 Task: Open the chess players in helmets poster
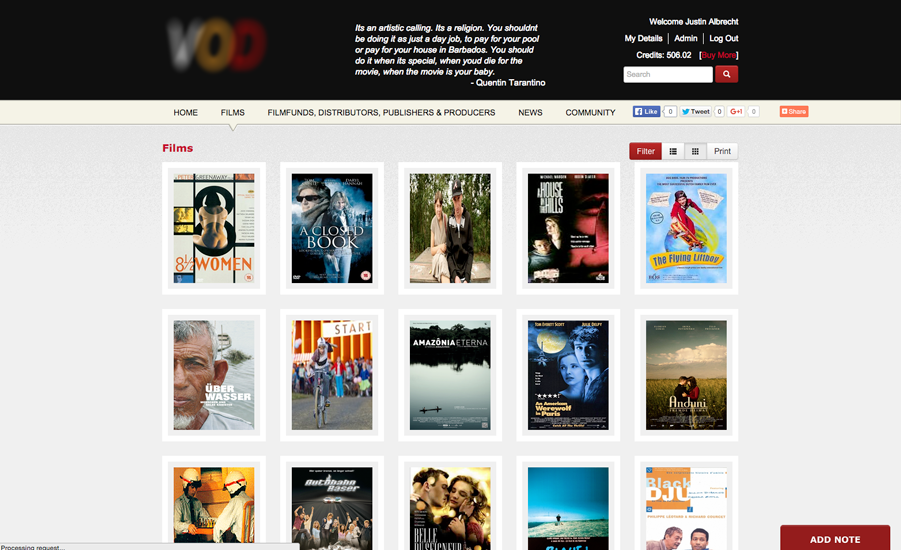(x=214, y=508)
